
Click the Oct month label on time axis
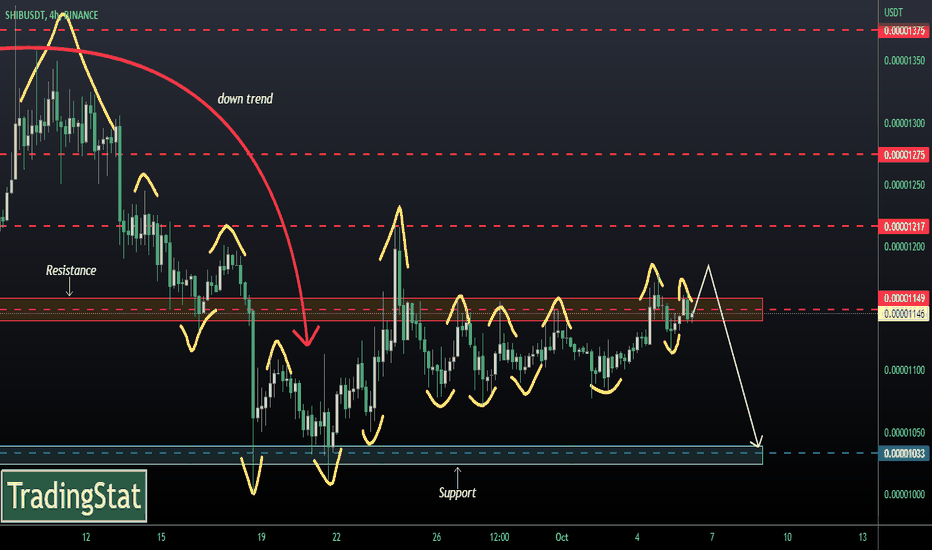click(x=562, y=538)
